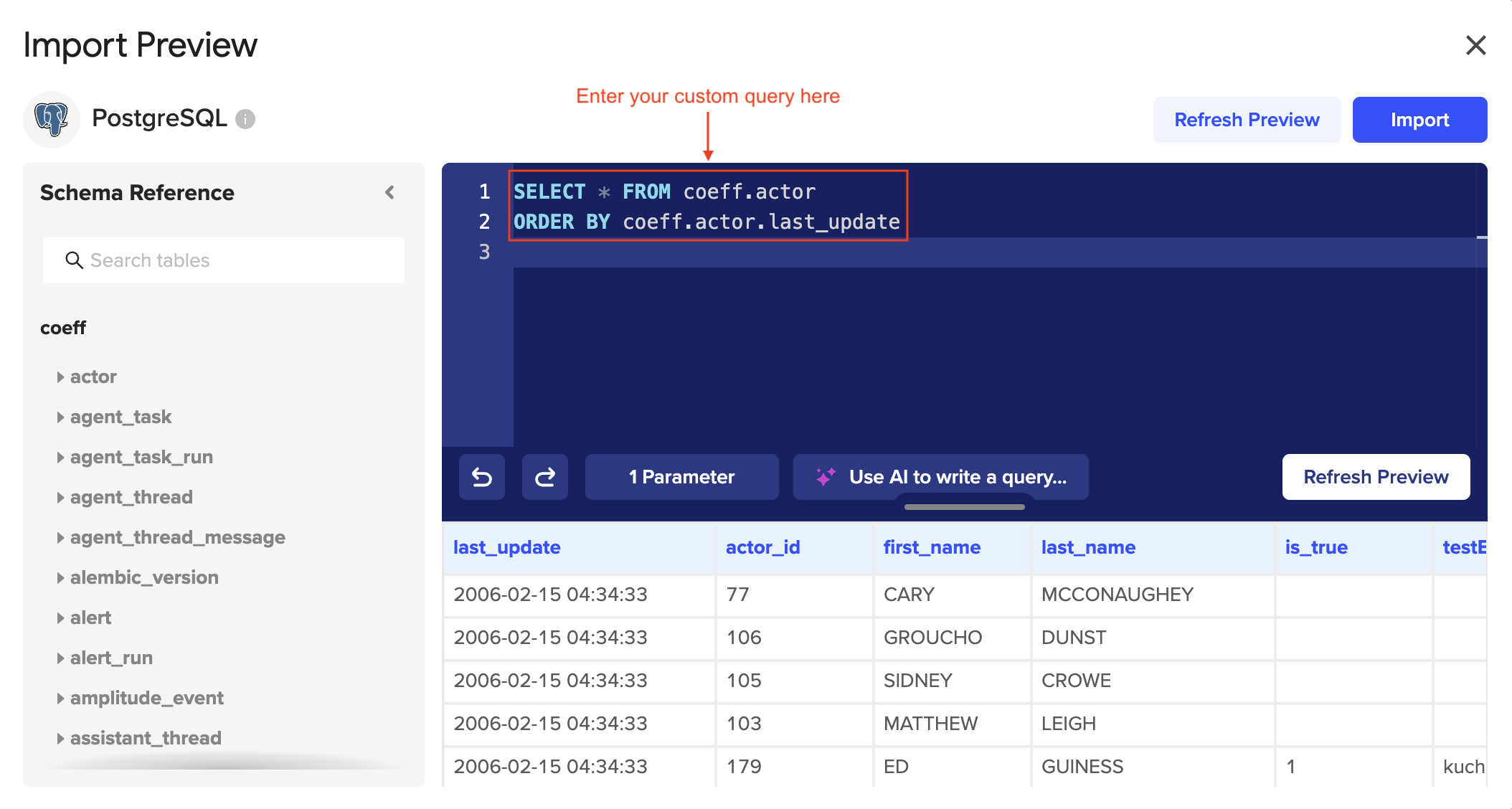Click the magnifier icon in search box

click(x=74, y=260)
